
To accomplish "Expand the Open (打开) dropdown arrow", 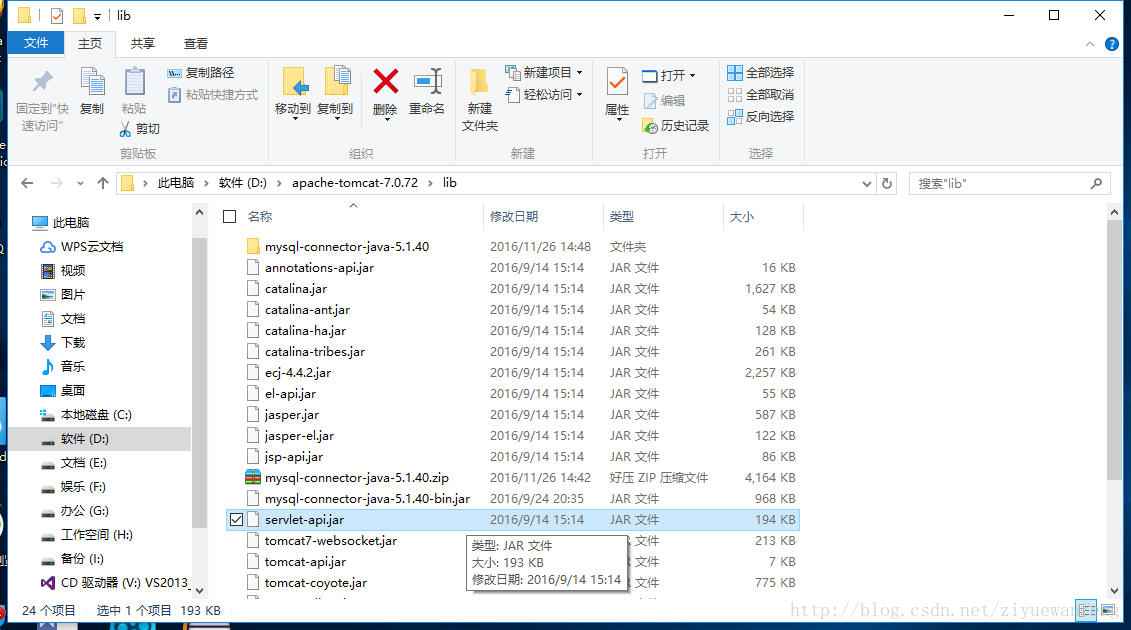I will 692,76.
